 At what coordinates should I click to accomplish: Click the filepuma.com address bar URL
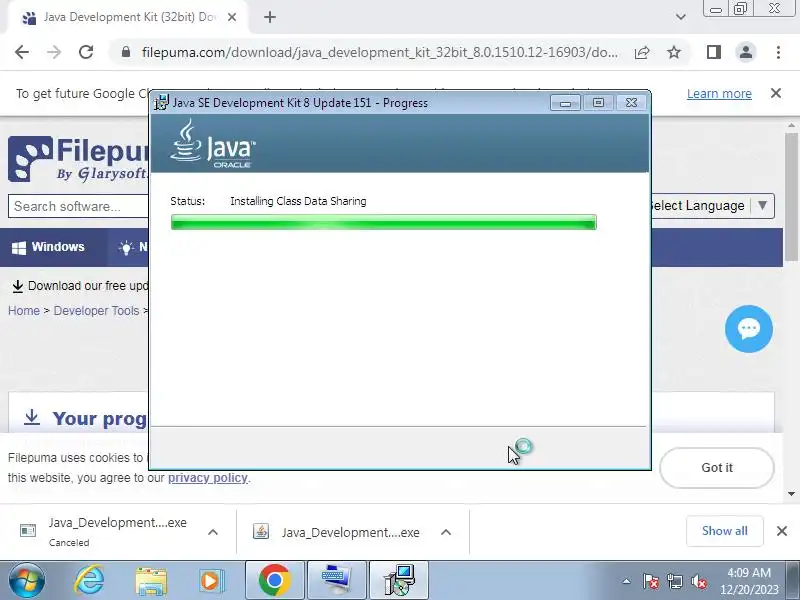click(380, 52)
